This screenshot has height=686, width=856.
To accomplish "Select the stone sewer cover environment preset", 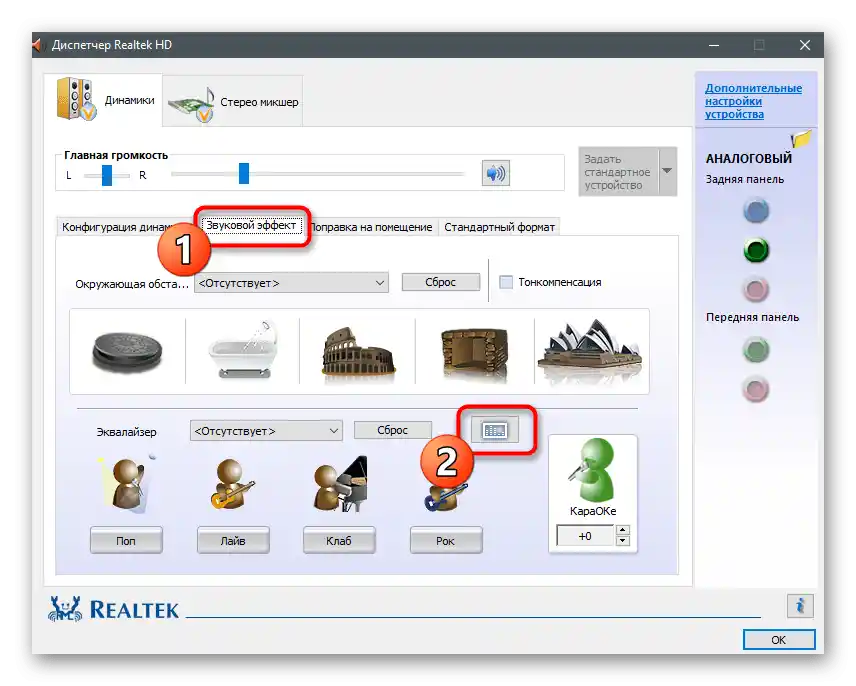I will (x=127, y=351).
